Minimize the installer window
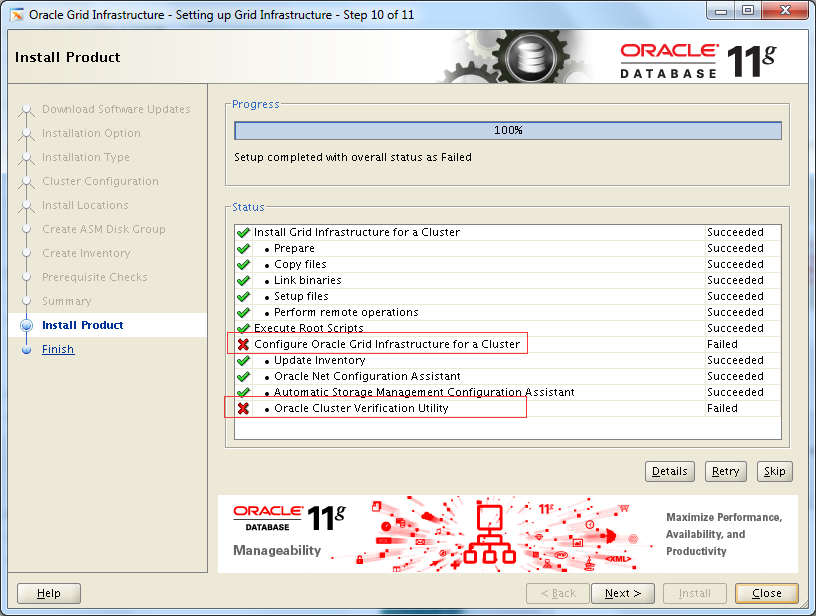This screenshot has width=816, height=616. [x=721, y=11]
